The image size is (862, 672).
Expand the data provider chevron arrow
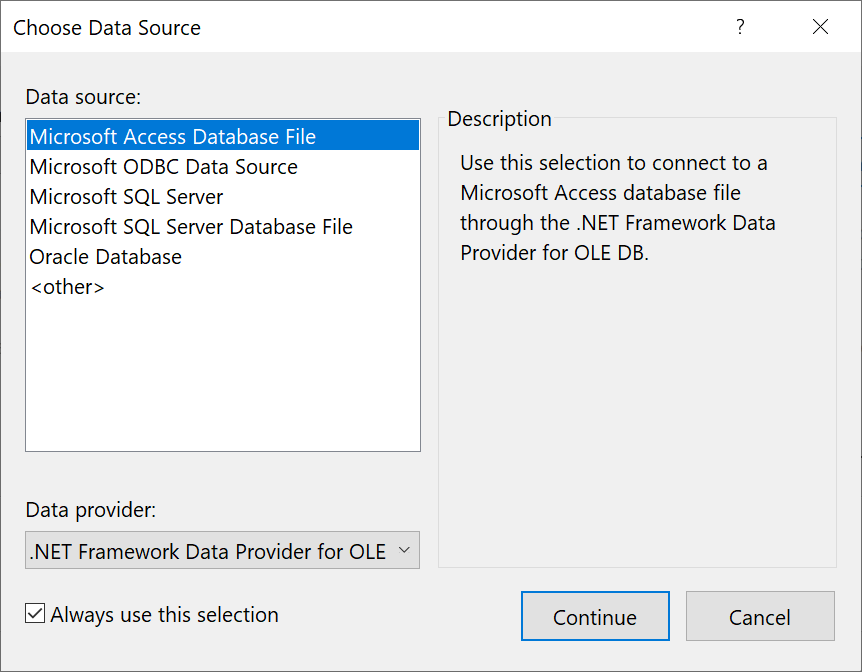[x=404, y=550]
